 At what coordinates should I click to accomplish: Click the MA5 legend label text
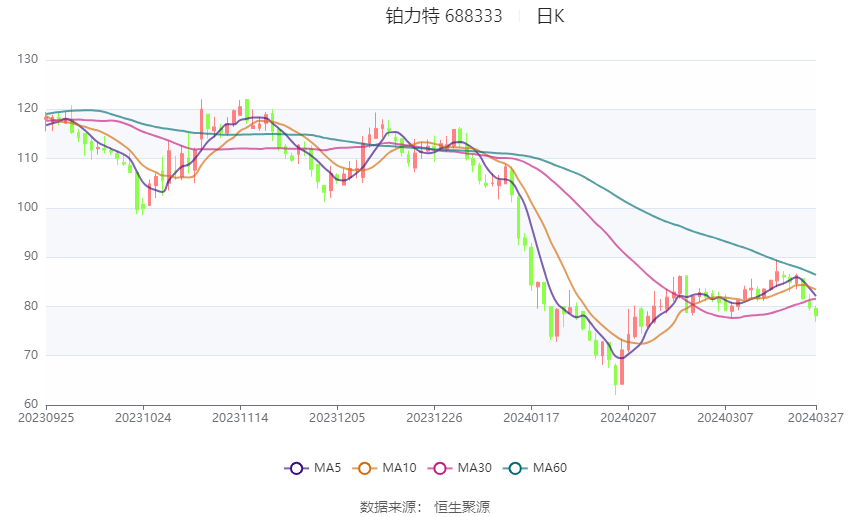[x=327, y=468]
